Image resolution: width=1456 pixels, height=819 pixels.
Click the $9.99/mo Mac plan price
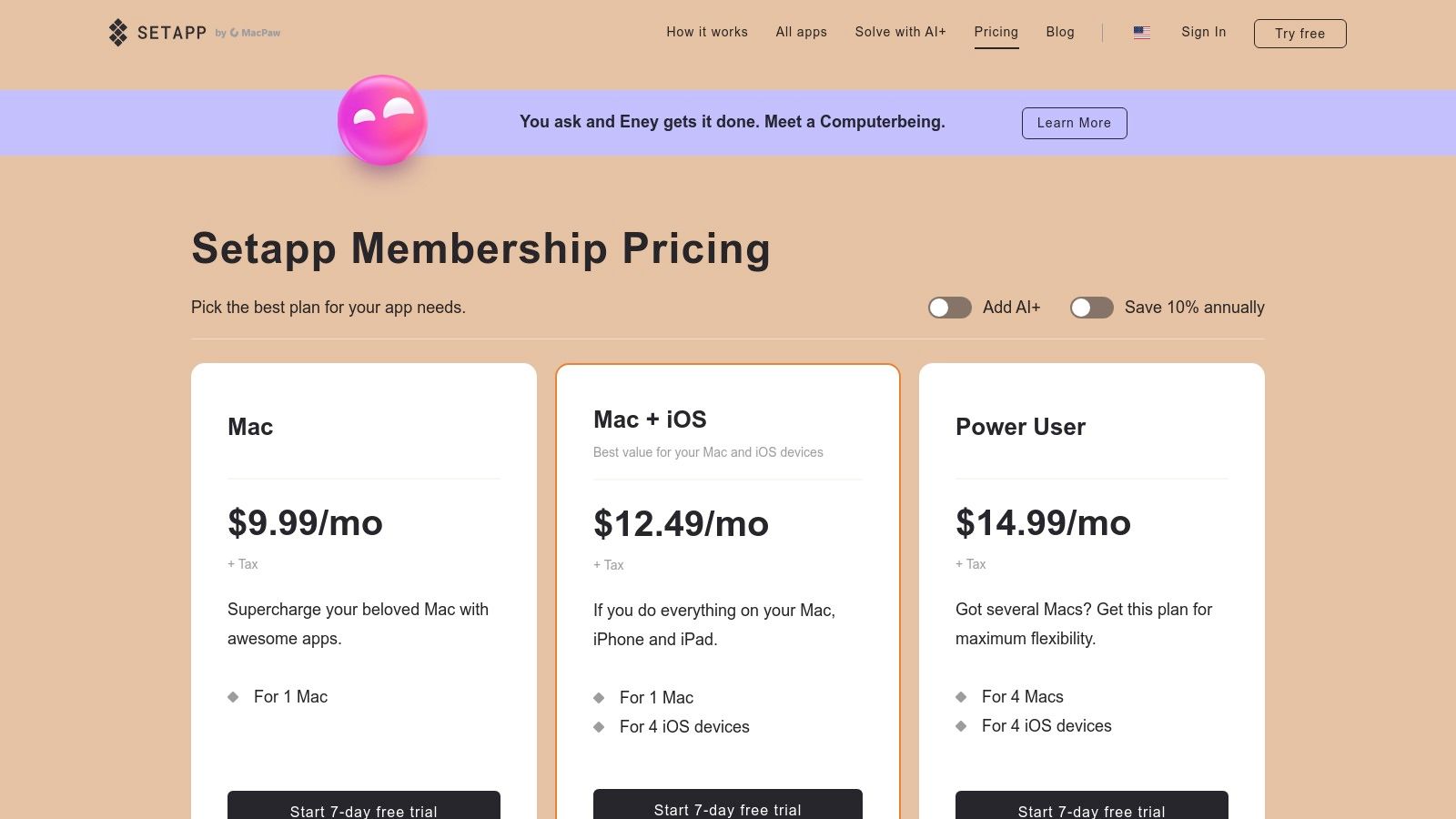(x=305, y=523)
